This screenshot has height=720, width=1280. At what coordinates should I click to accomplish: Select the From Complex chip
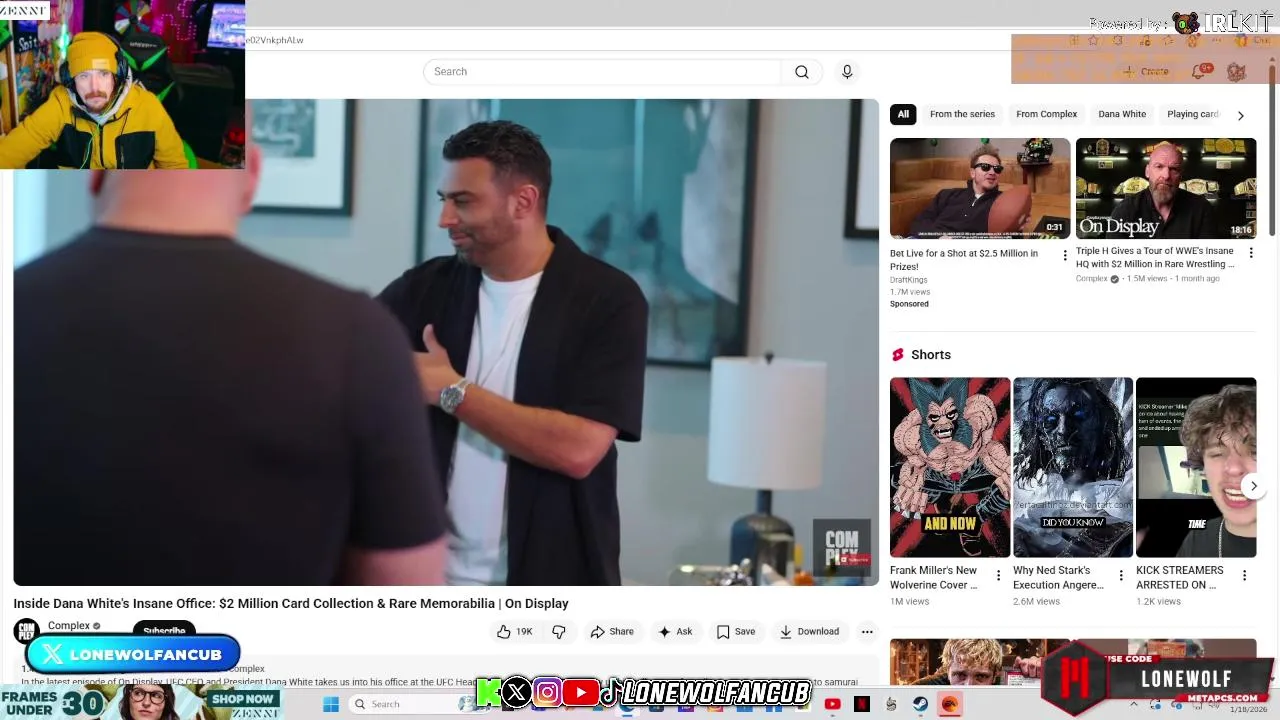pos(1046,114)
